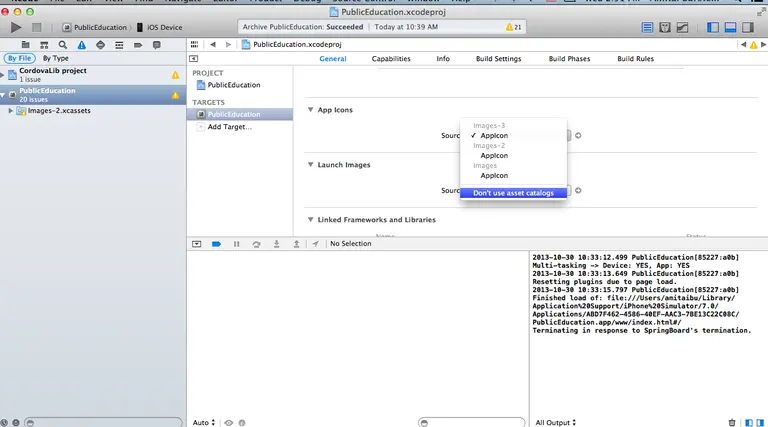
Task: Step over in the debug bar
Action: tap(256, 244)
